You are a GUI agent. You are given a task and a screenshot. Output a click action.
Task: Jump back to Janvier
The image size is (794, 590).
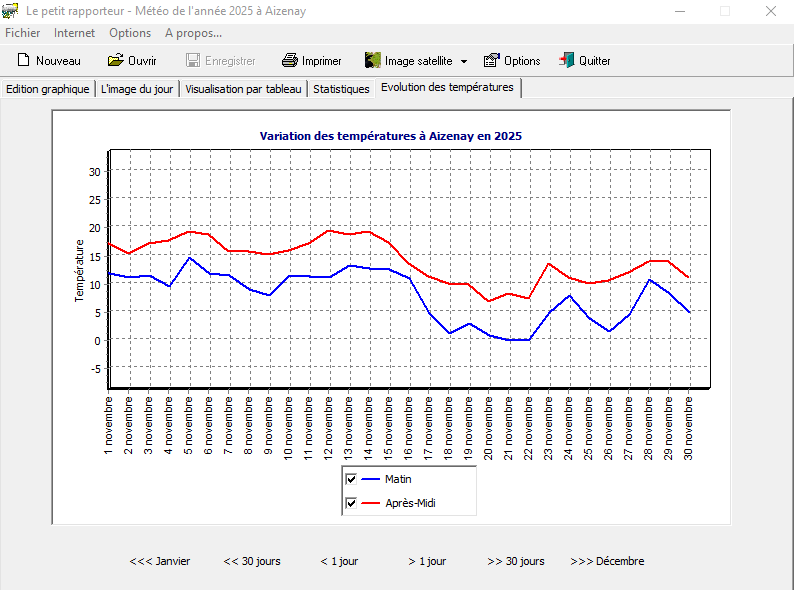pos(160,561)
